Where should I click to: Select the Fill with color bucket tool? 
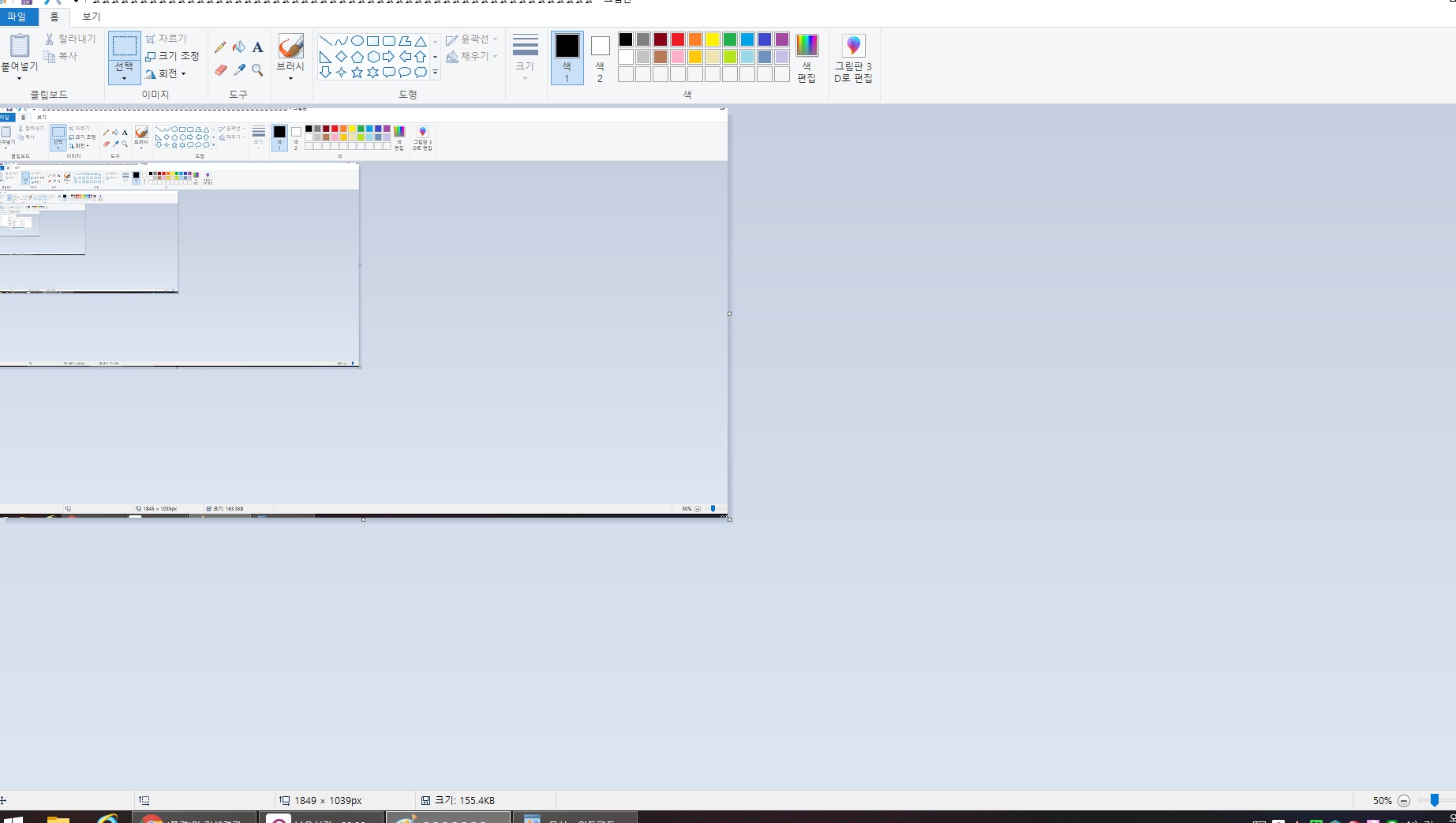pos(239,47)
